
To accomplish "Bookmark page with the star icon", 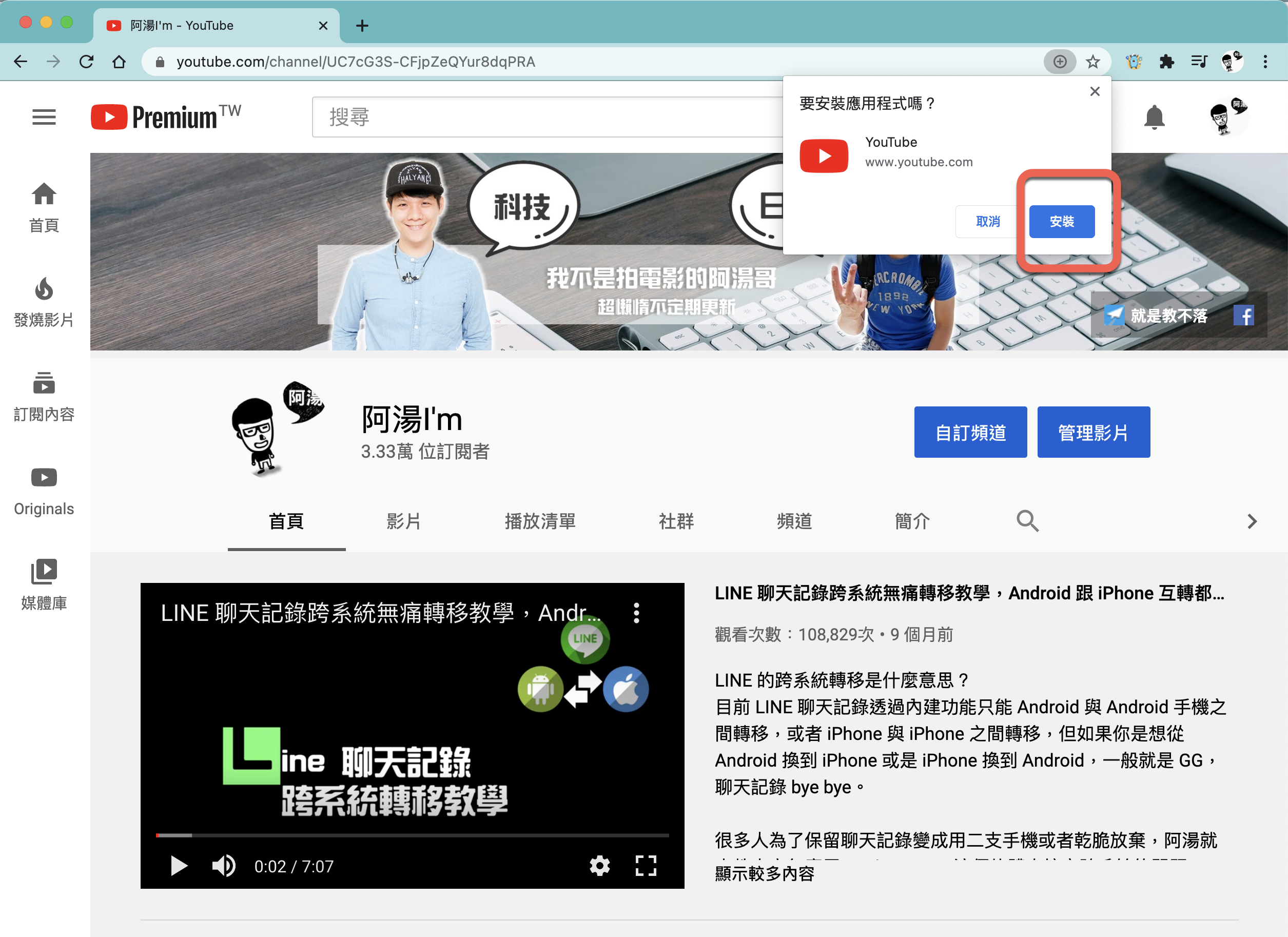I will 1092,62.
